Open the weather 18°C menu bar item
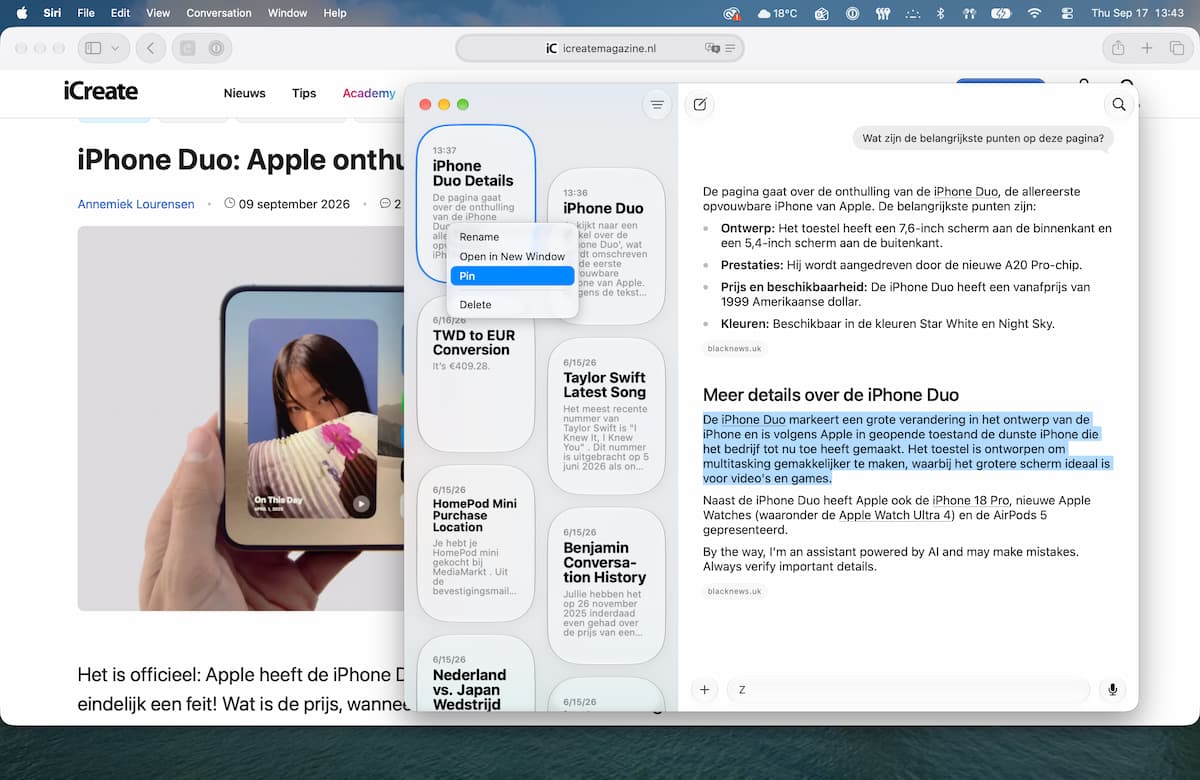 tap(778, 13)
